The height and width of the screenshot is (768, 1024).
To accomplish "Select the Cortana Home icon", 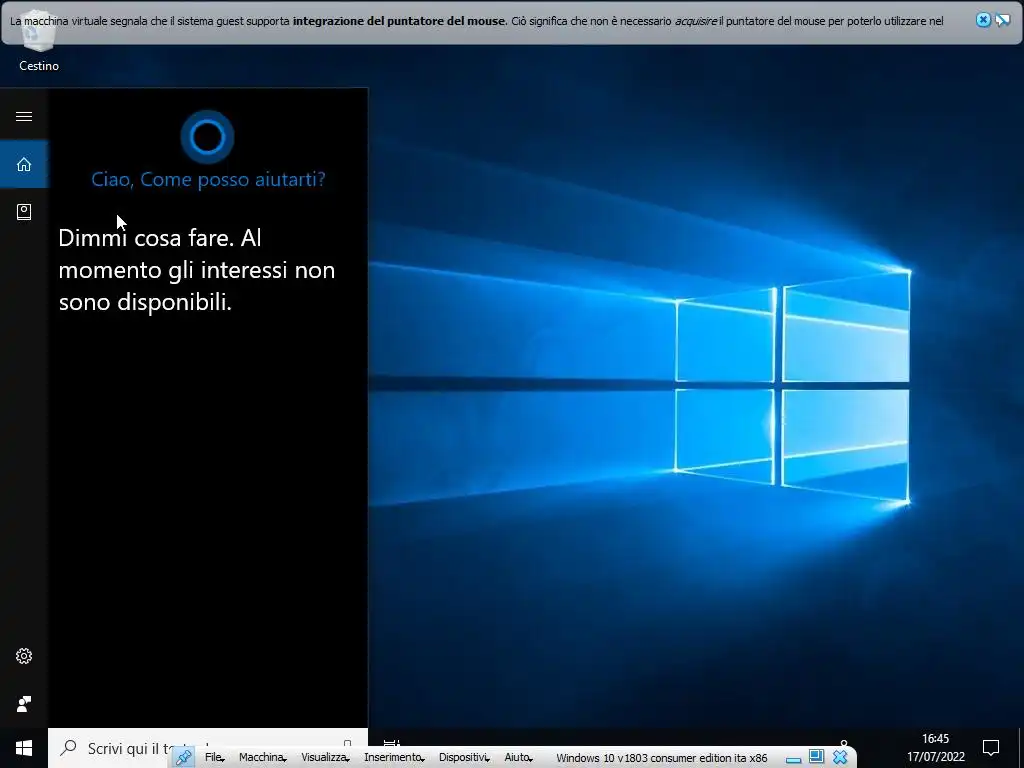I will 24,164.
